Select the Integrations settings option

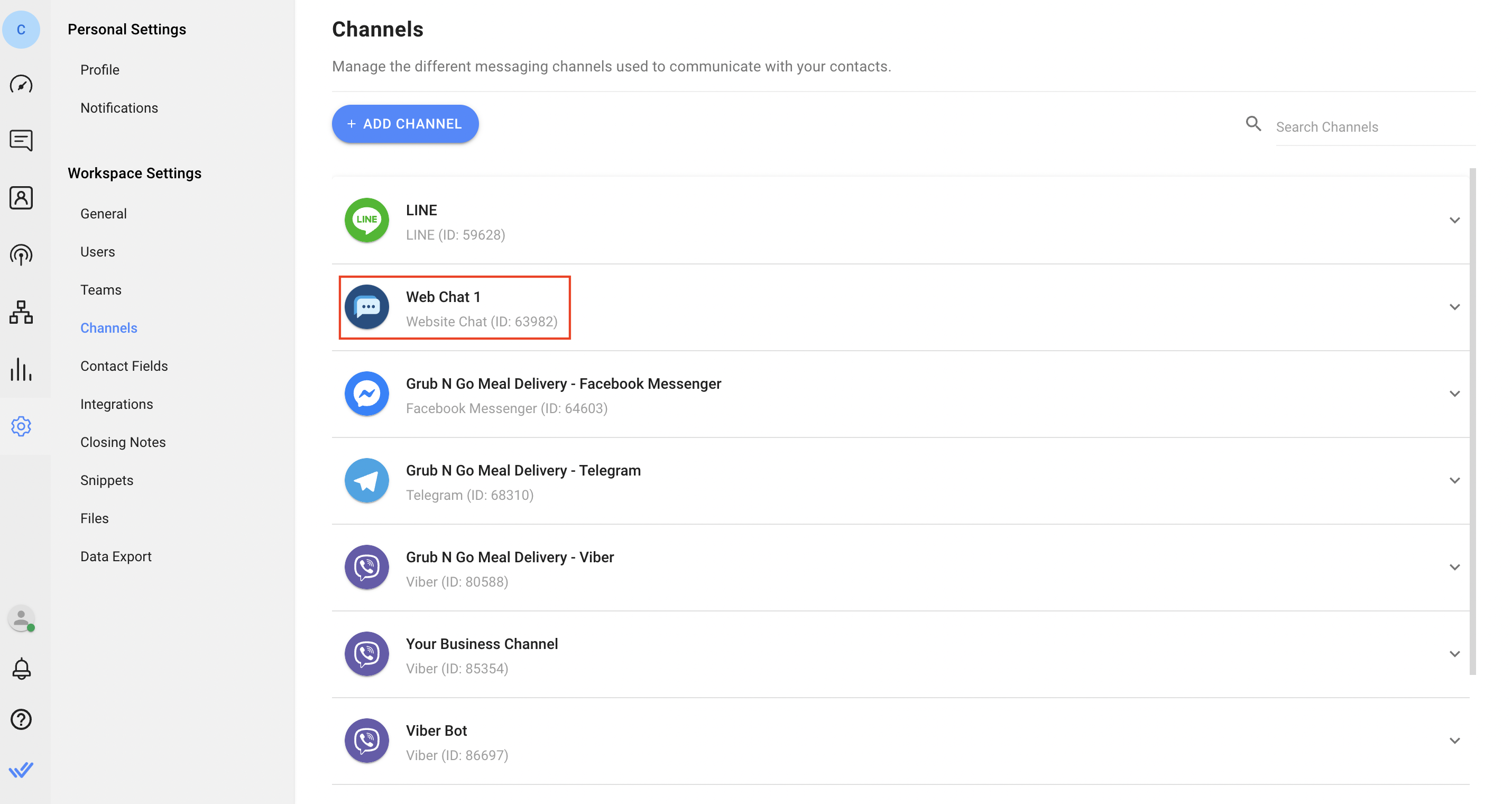tap(116, 404)
